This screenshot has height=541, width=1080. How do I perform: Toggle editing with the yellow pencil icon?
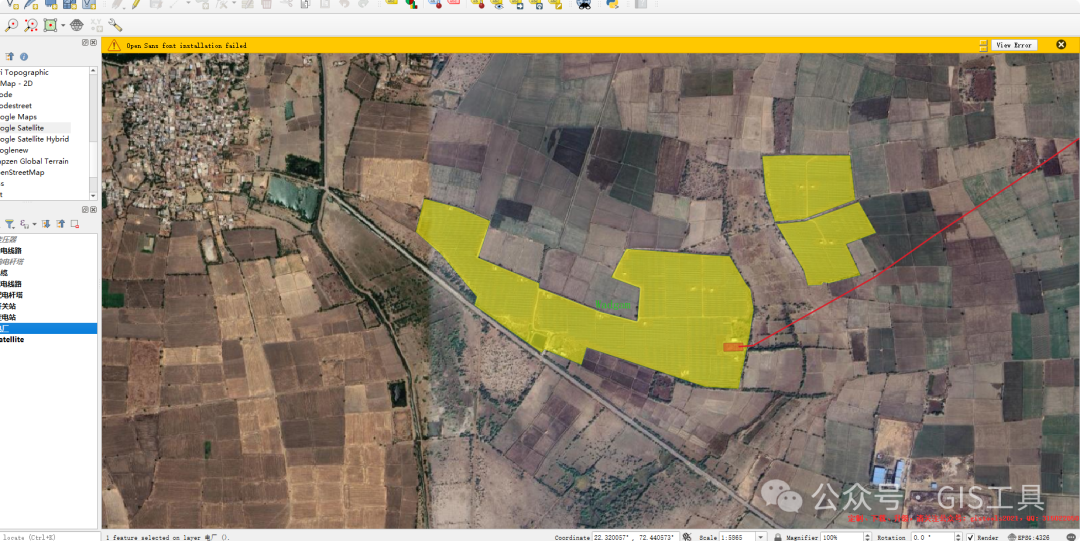[x=137, y=3]
